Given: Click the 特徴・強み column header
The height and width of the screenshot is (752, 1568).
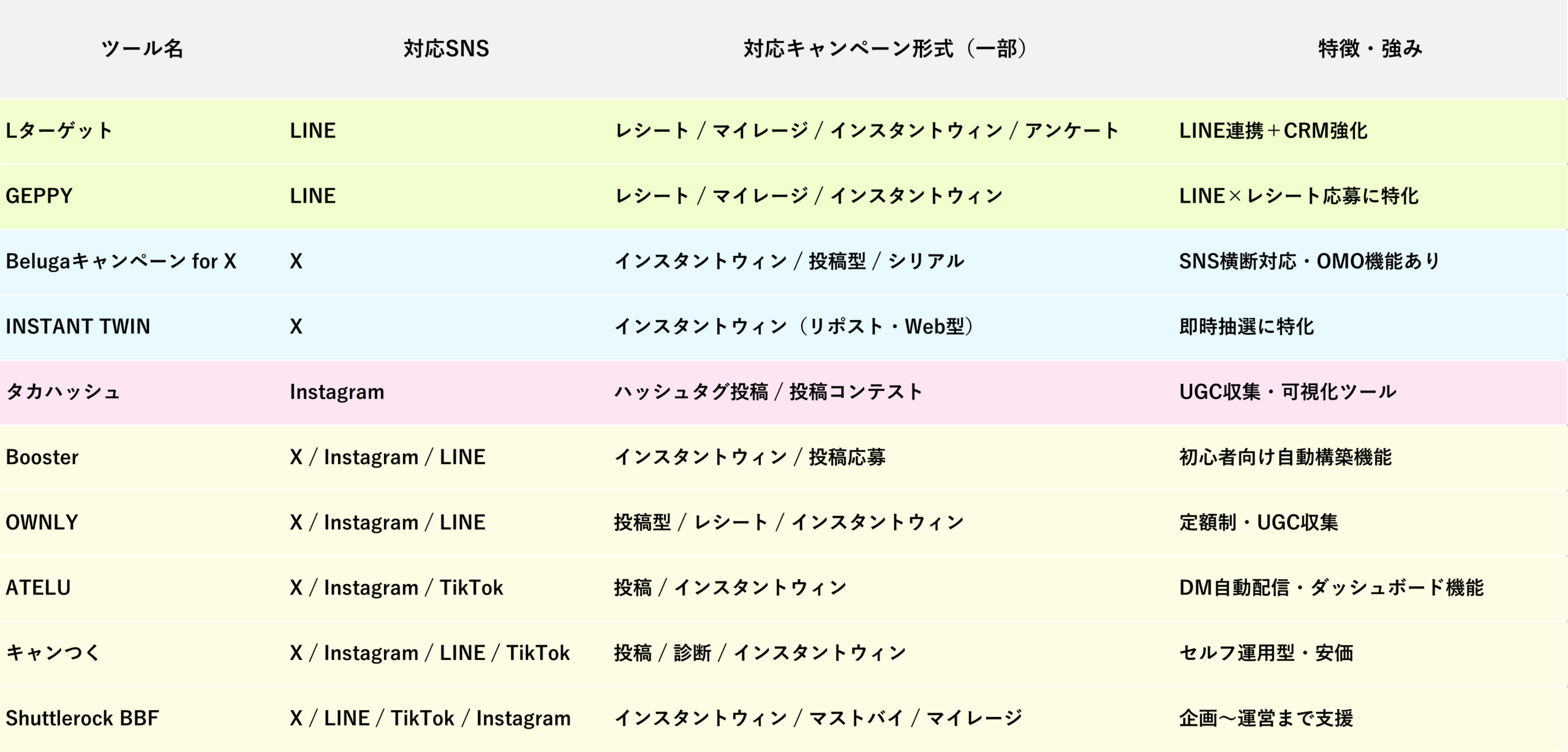Looking at the screenshot, I should click(x=1370, y=48).
